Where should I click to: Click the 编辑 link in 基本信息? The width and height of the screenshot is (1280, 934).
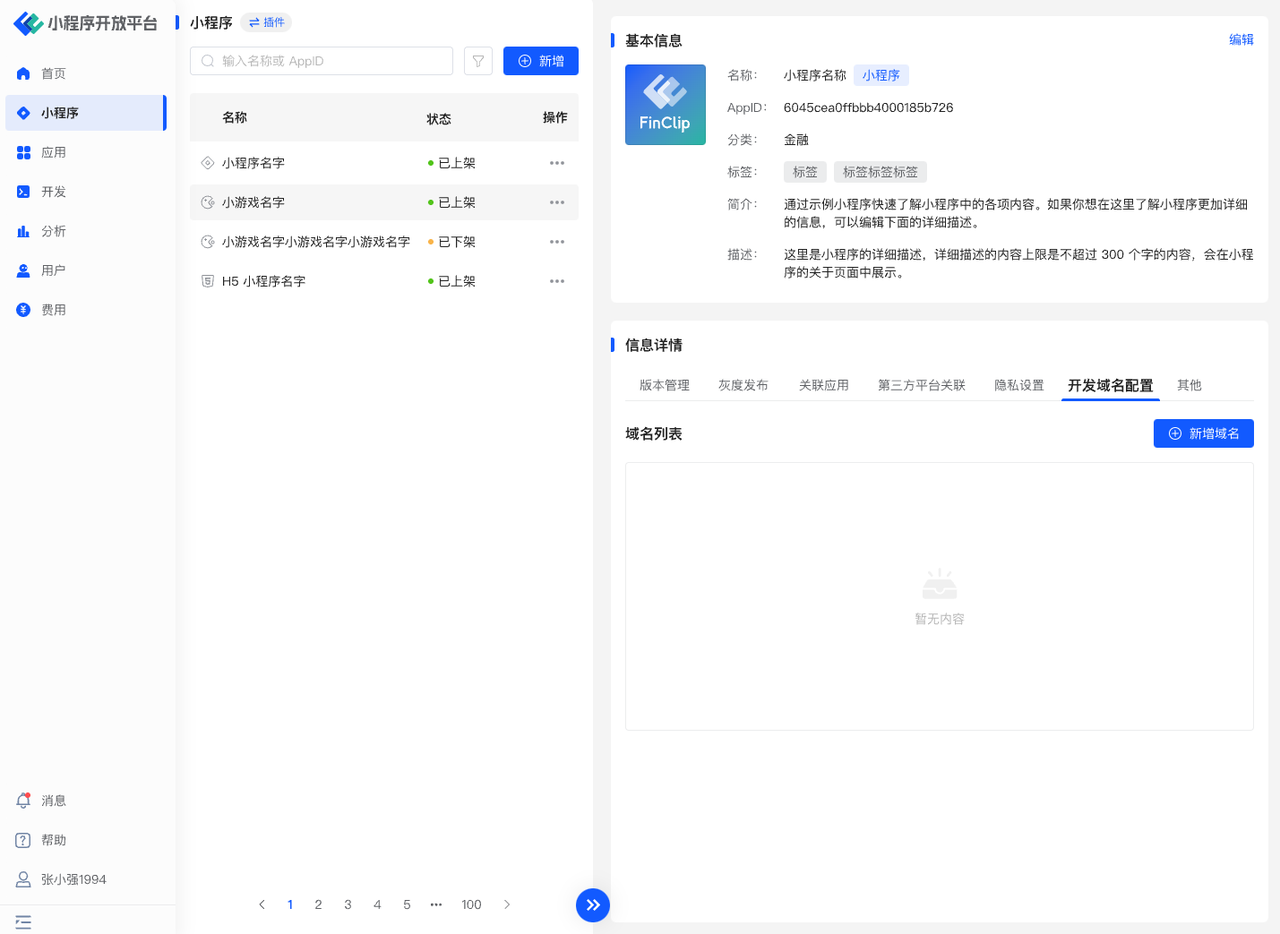tap(1241, 40)
